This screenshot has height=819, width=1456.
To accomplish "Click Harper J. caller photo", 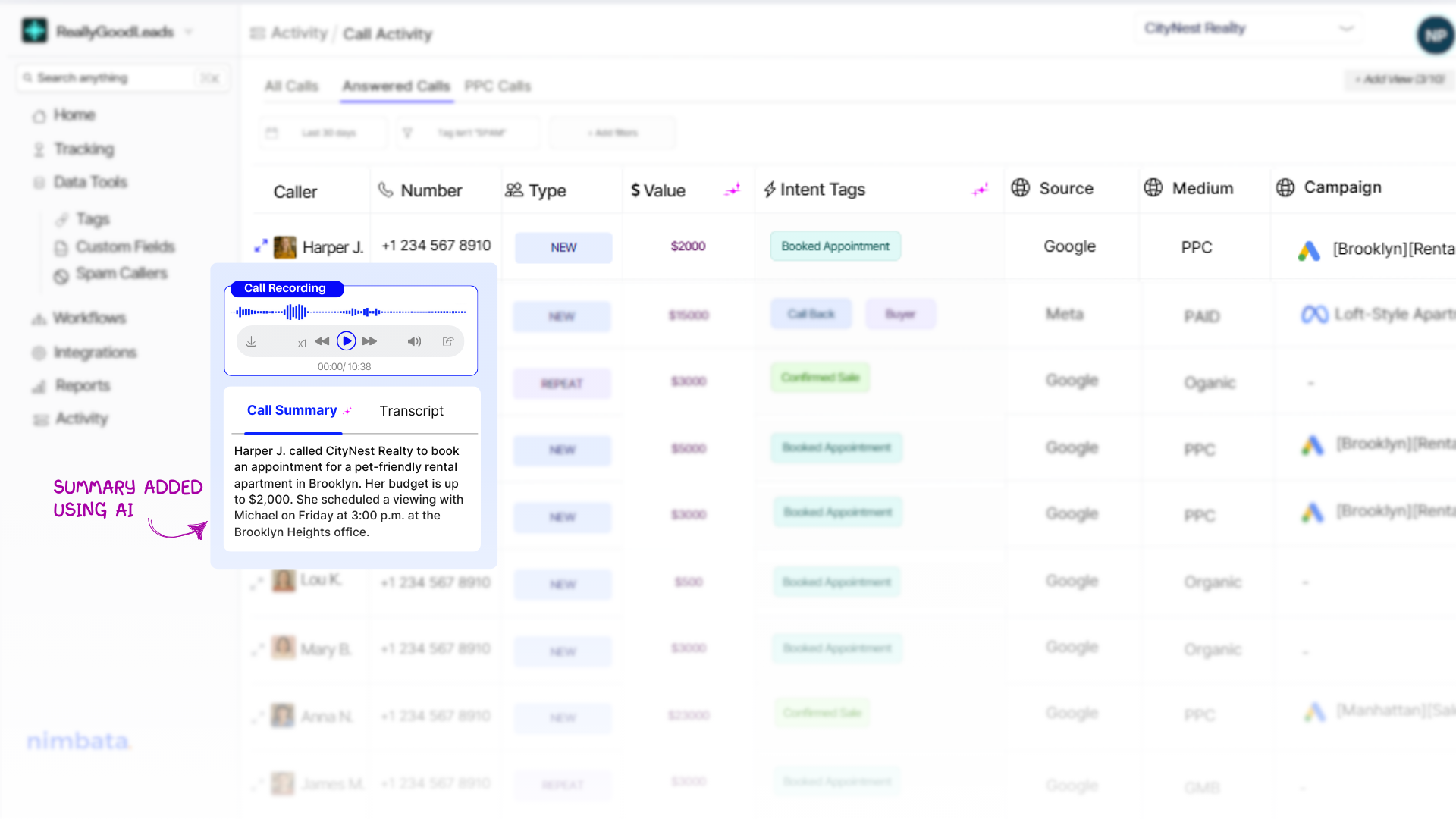I will [285, 247].
